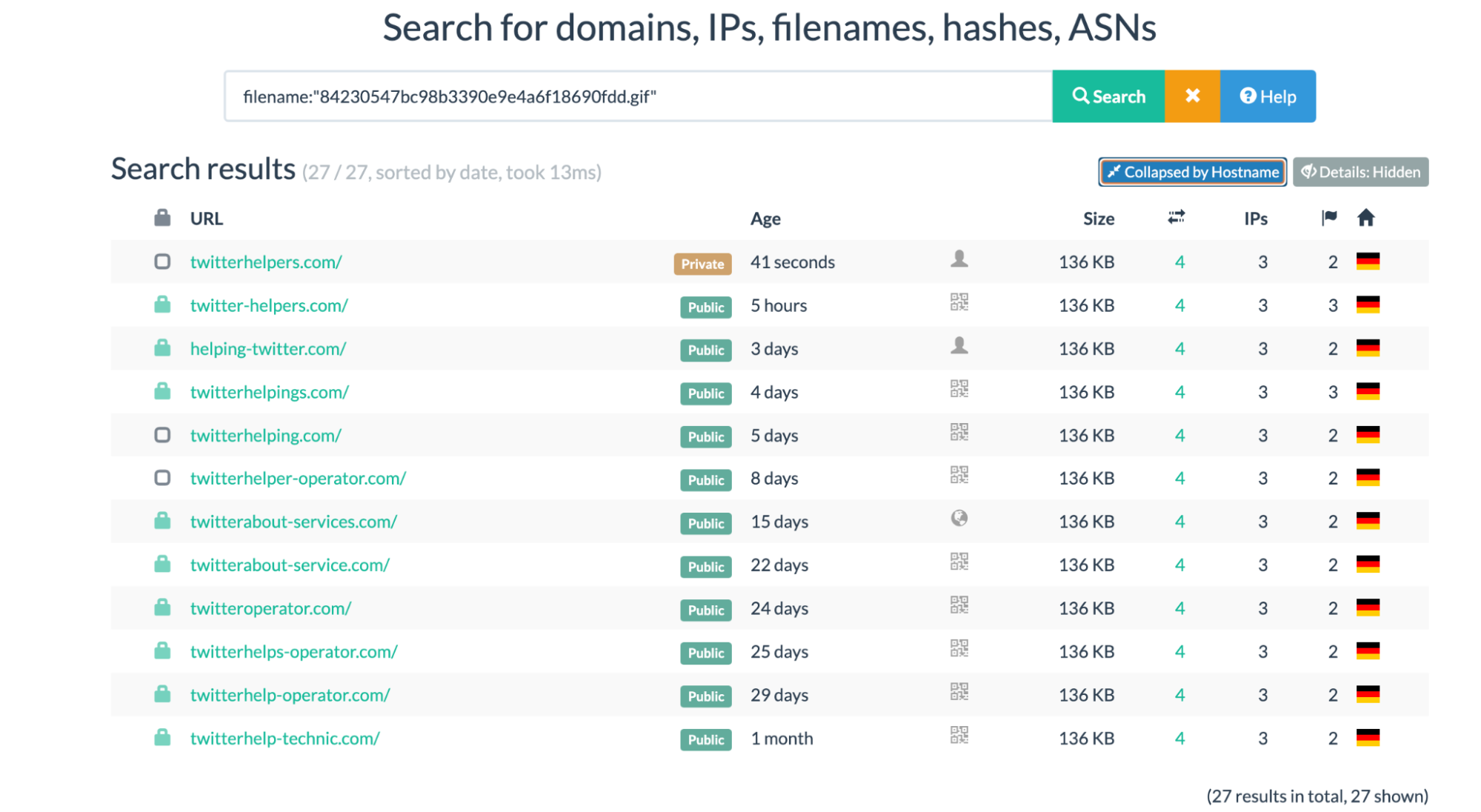Viewport: 1481px width, 812px height.
Task: Toggle Details: Hidden to show details
Action: (1360, 171)
